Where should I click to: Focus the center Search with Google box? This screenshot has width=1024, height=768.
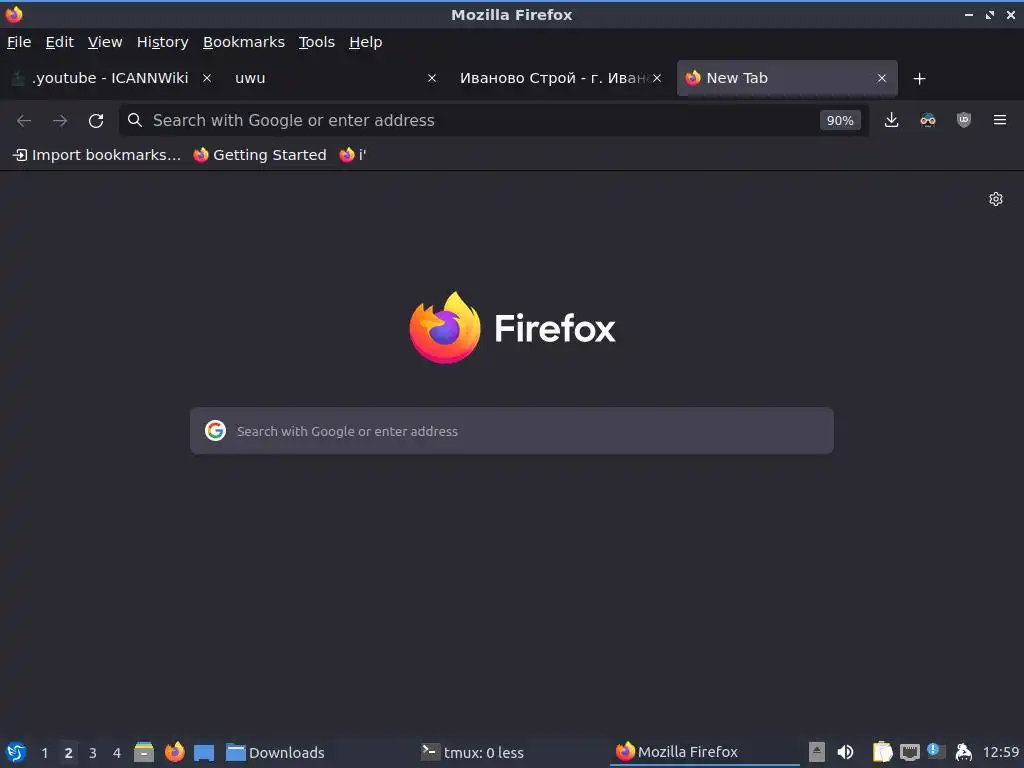511,430
